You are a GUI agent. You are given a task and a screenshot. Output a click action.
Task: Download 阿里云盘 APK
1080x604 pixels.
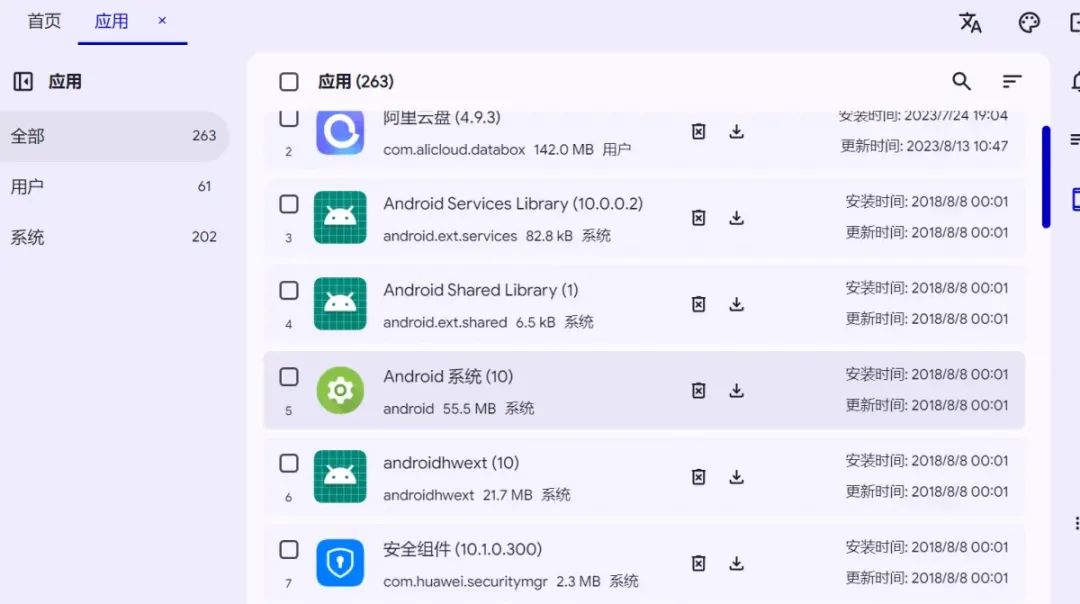pyautogui.click(x=736, y=132)
